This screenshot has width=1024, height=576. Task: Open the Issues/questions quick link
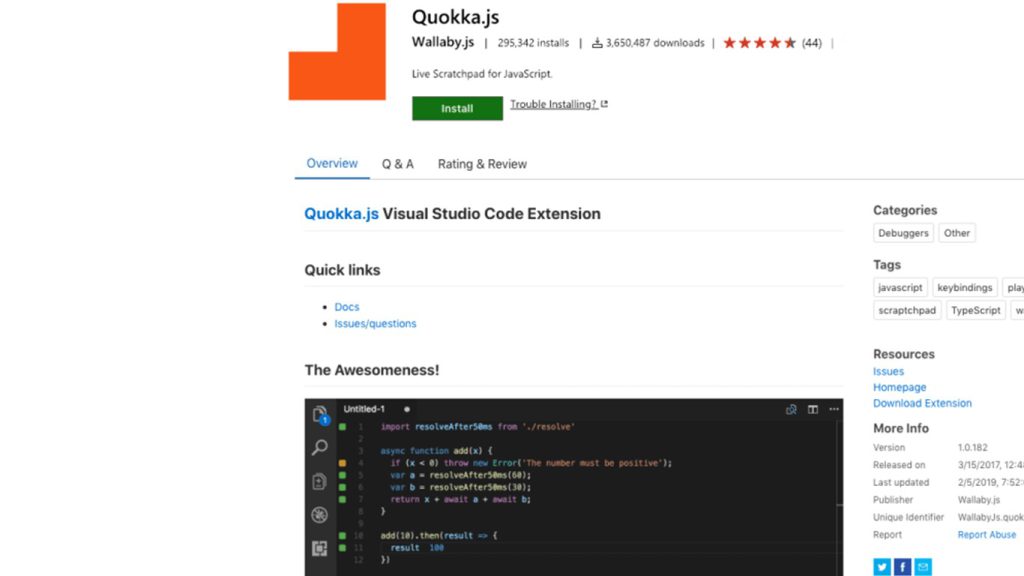tap(376, 324)
